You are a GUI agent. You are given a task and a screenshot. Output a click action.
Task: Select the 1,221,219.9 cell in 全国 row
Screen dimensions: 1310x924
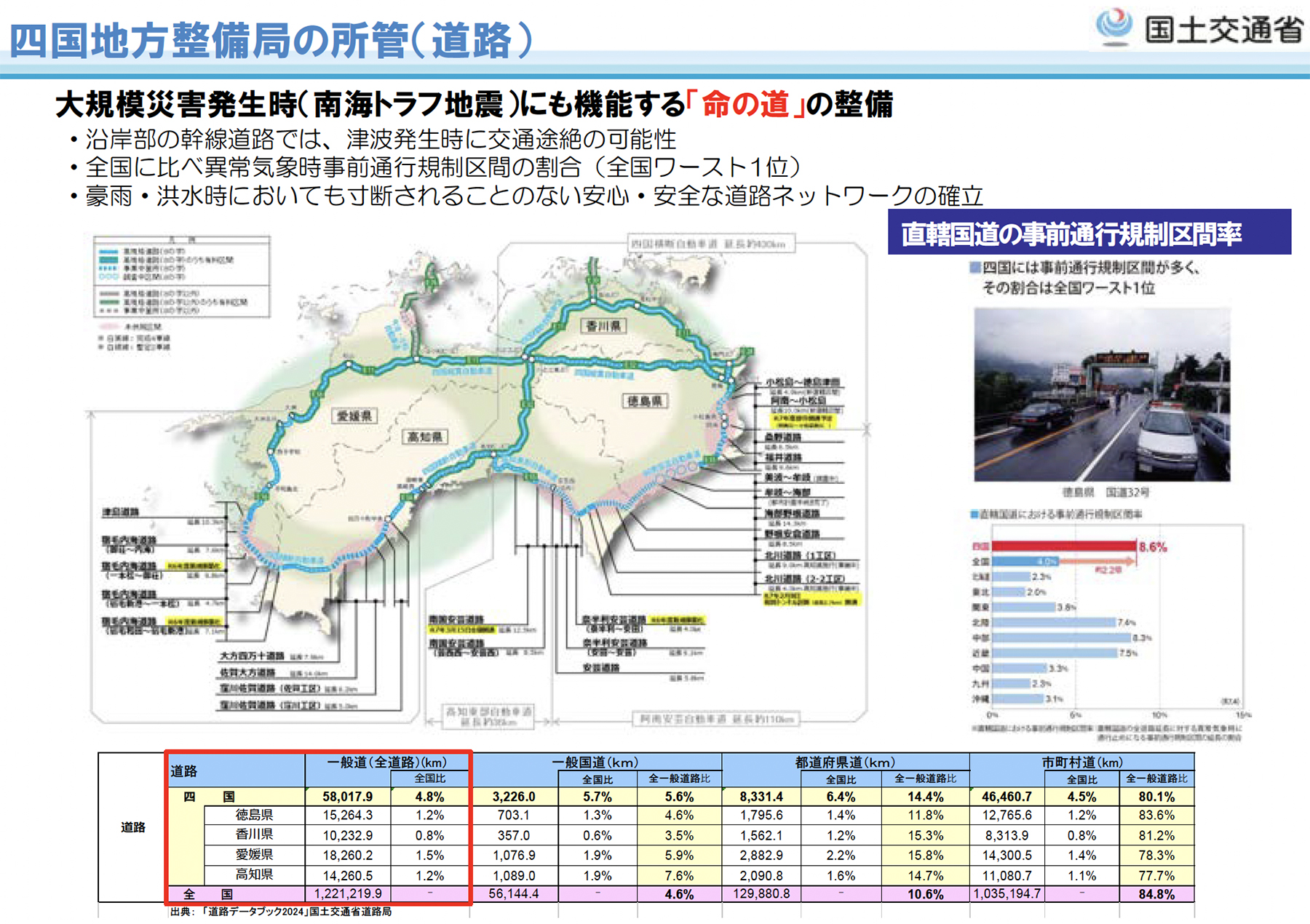(347, 893)
